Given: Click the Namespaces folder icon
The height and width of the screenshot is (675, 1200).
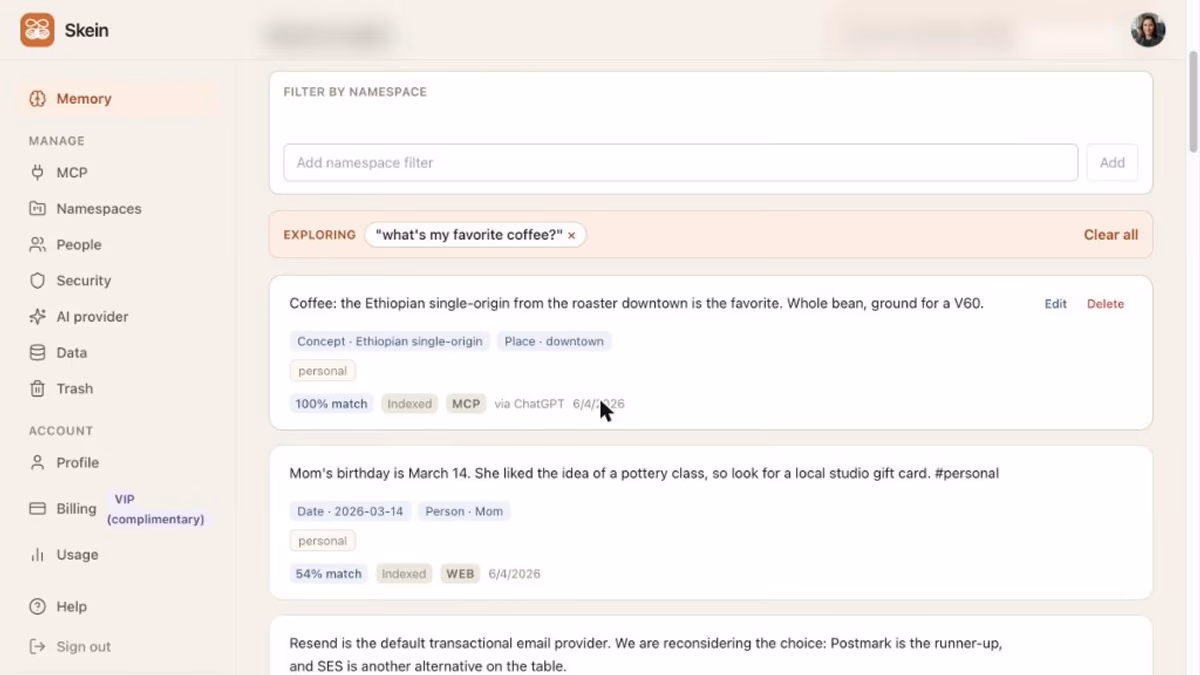Looking at the screenshot, I should point(37,209).
